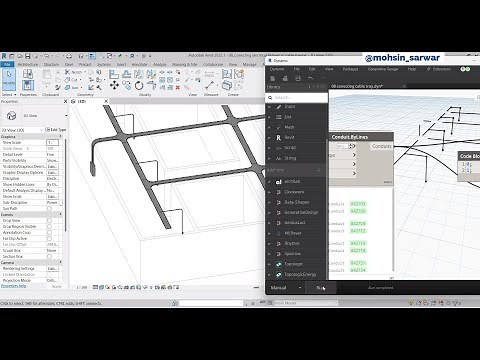This screenshot has width=480, height=360.
Task: Open the 3D View instance filter dropdown
Action: (x=41, y=130)
